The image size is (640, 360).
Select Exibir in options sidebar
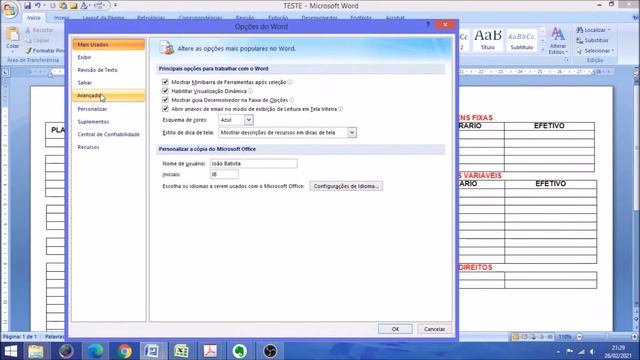[x=109, y=57]
